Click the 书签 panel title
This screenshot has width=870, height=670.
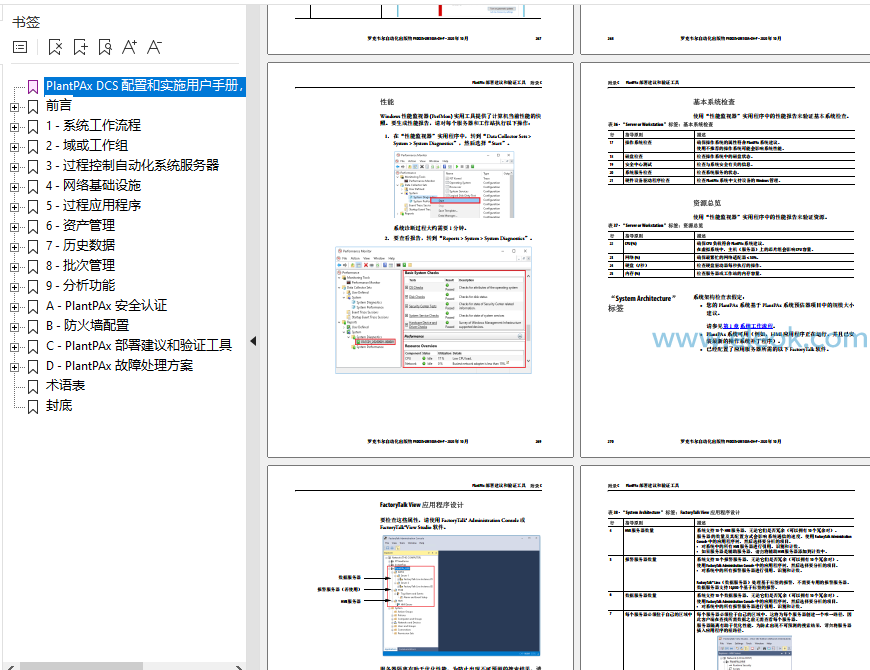point(26,22)
